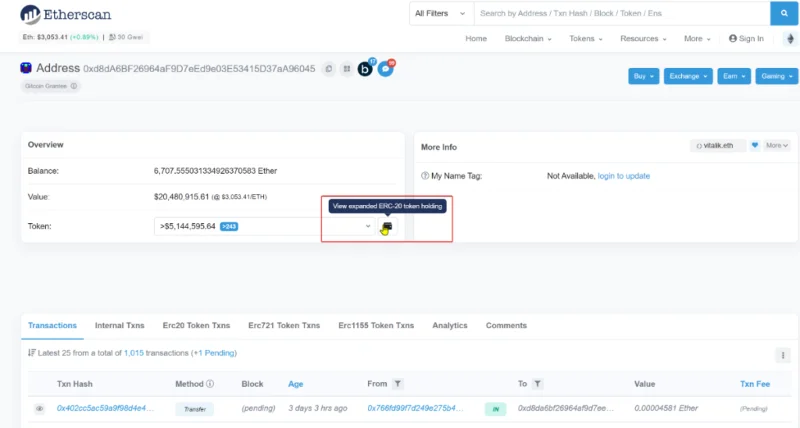
Task: Expand the More navigation menu
Action: tap(697, 39)
